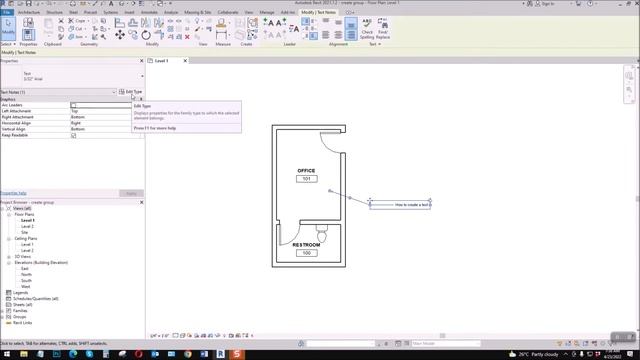Click the text note box in drawing
640x360 pixels.
tap(400, 205)
